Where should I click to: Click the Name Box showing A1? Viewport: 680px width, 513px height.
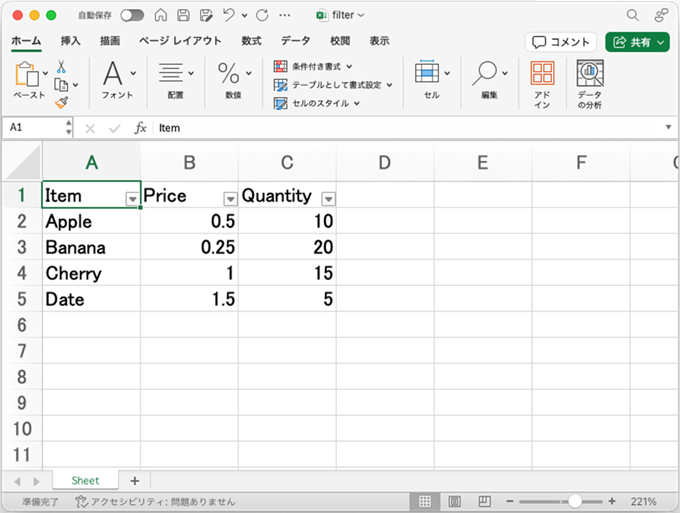point(34,127)
